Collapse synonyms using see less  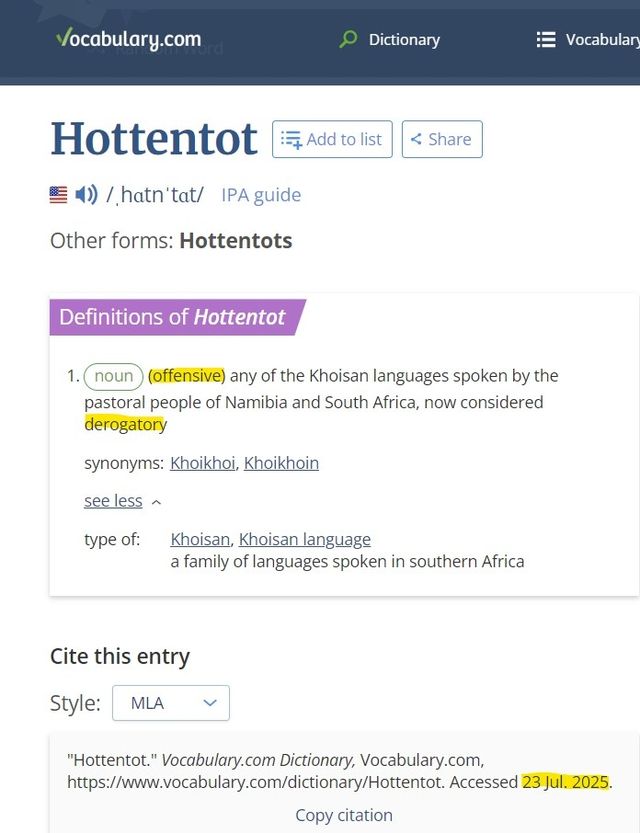point(113,500)
